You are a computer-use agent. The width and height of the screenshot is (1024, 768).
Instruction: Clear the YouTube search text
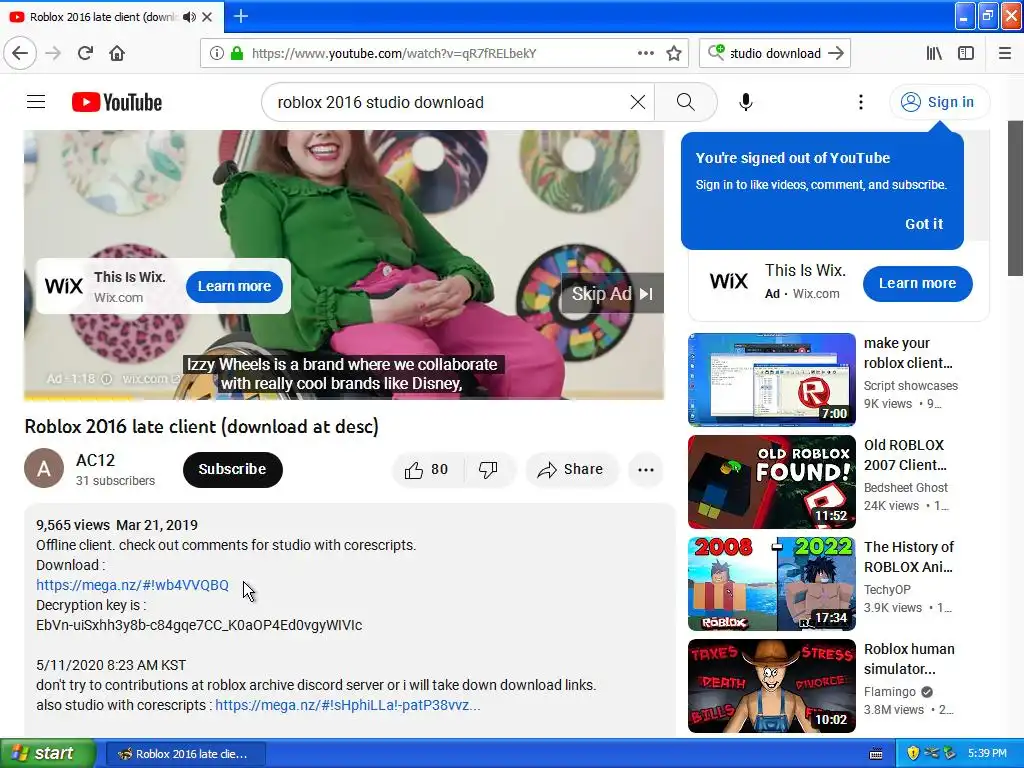pos(638,102)
